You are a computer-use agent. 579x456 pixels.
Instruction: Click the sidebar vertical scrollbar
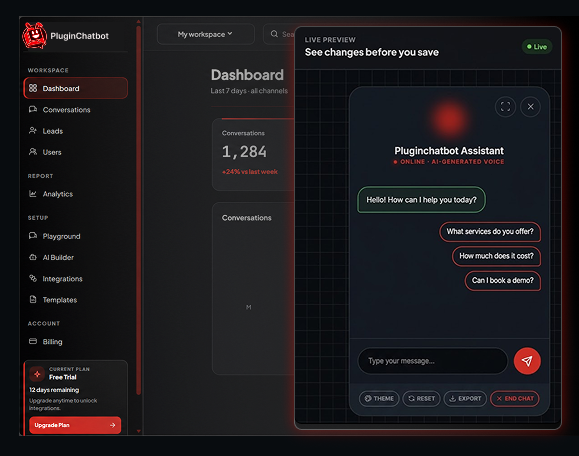click(138, 210)
